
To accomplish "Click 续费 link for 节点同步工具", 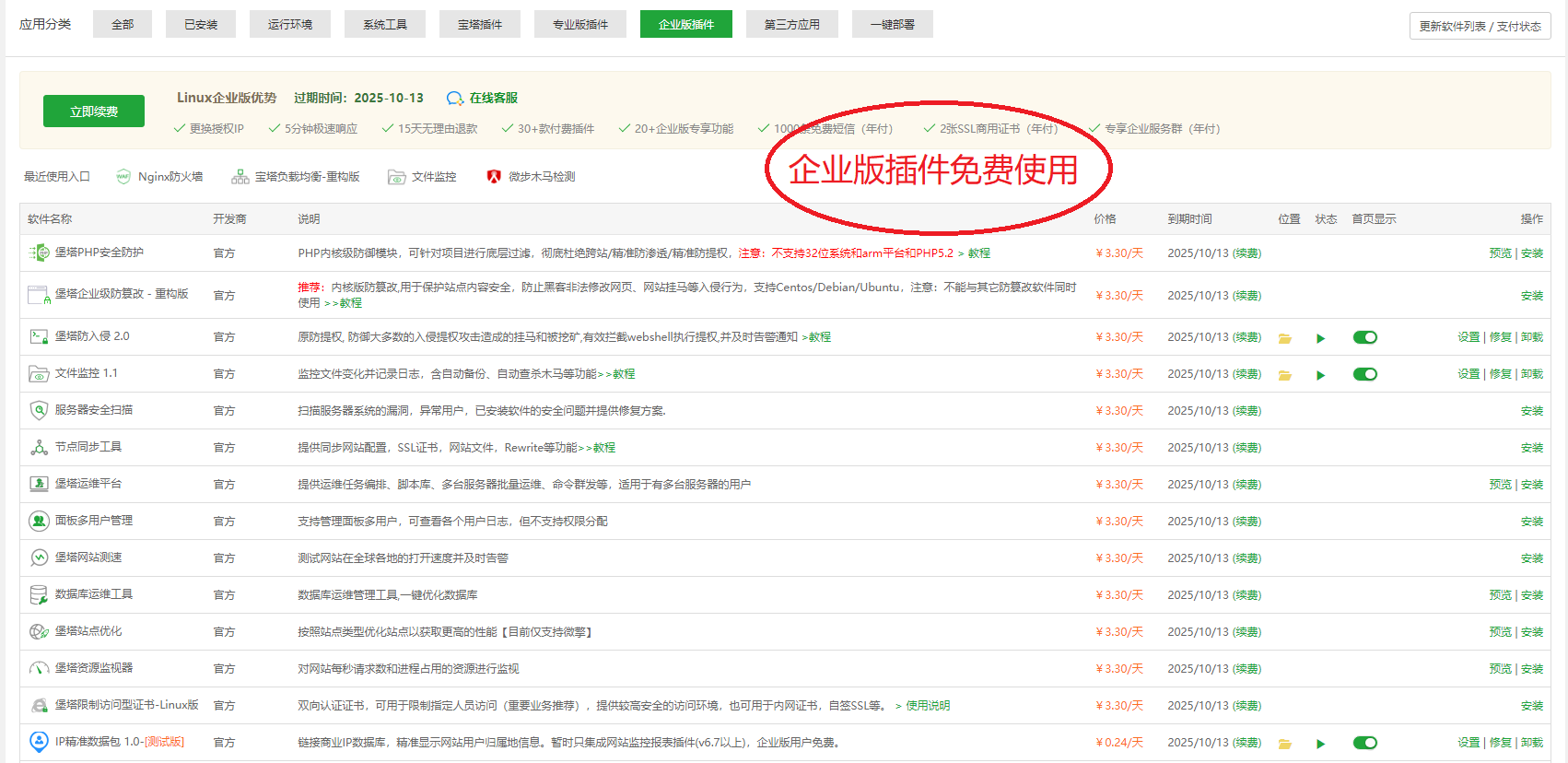I will click(1246, 448).
